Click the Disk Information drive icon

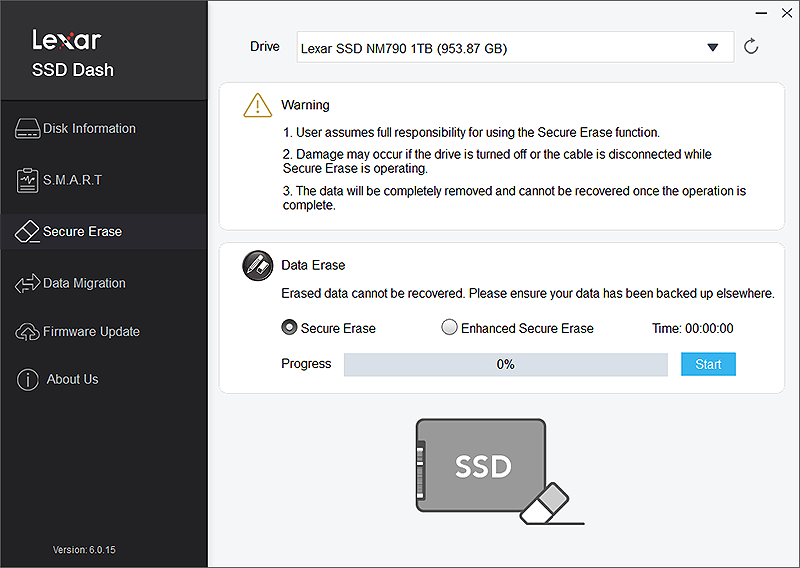click(x=27, y=128)
